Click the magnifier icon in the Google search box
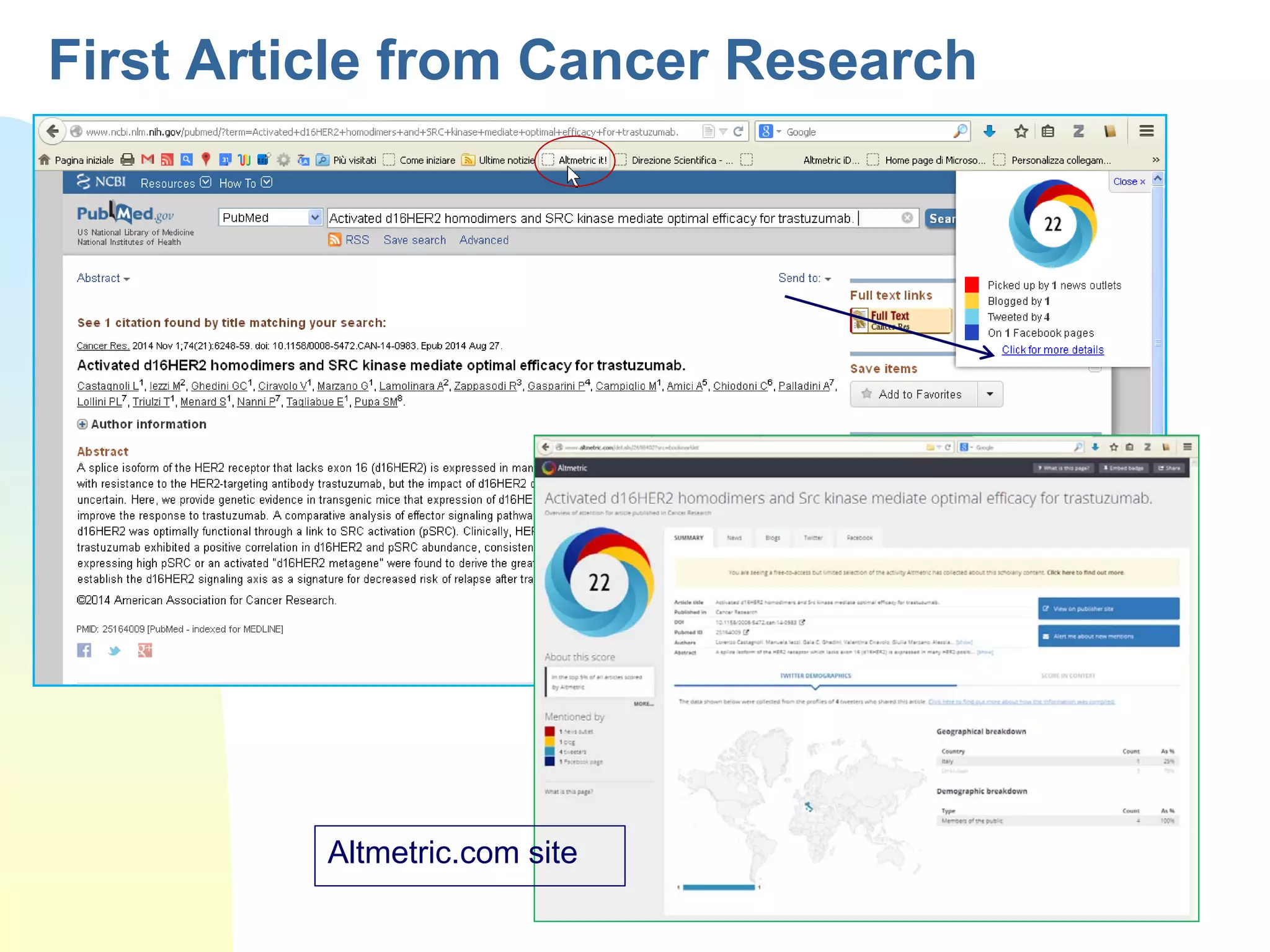Screen dimensions: 1270x952 [x=959, y=131]
